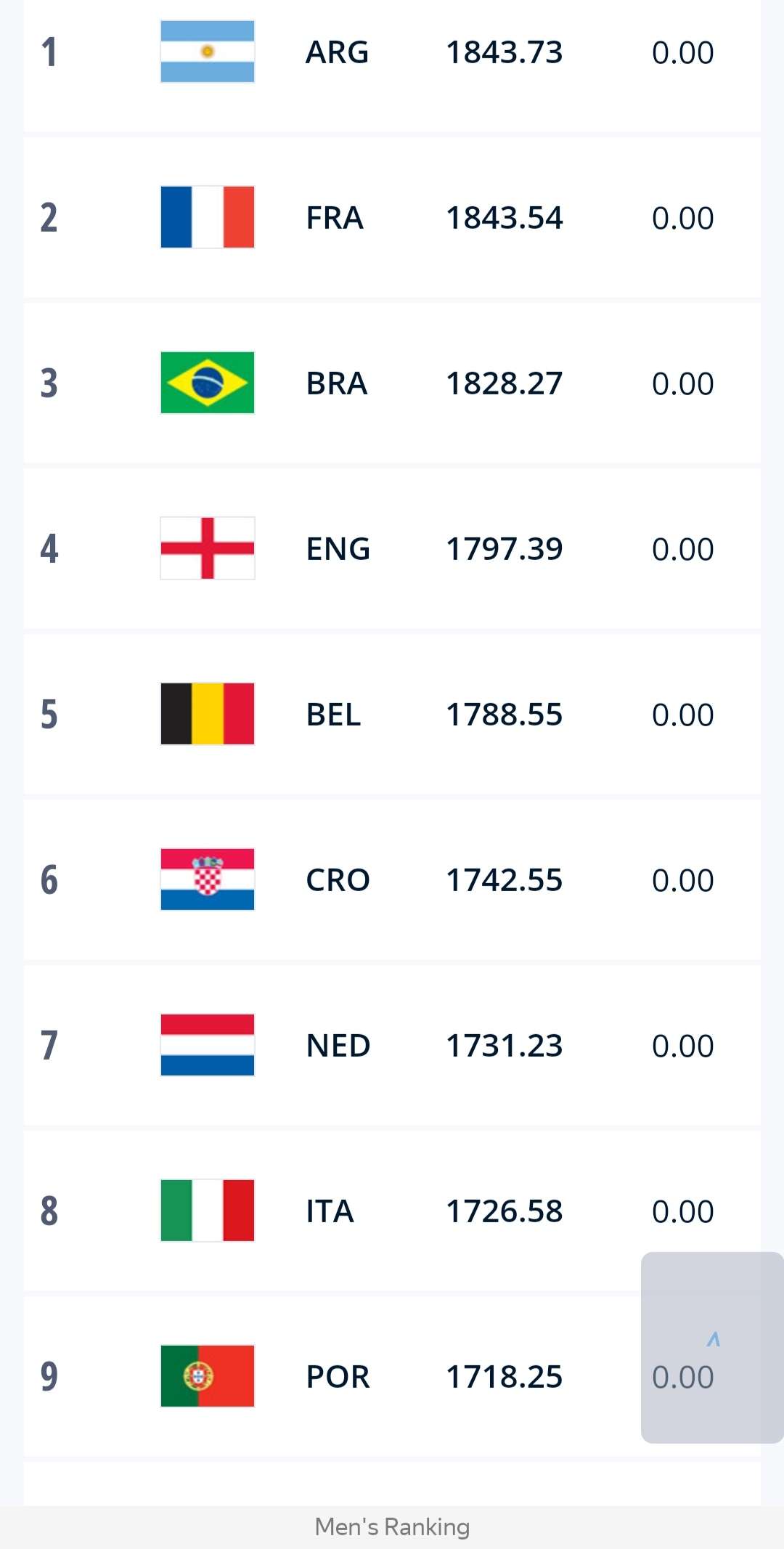Click Belgium's 1788.55 points value
Viewport: 784px width, 1549px height.
click(504, 715)
